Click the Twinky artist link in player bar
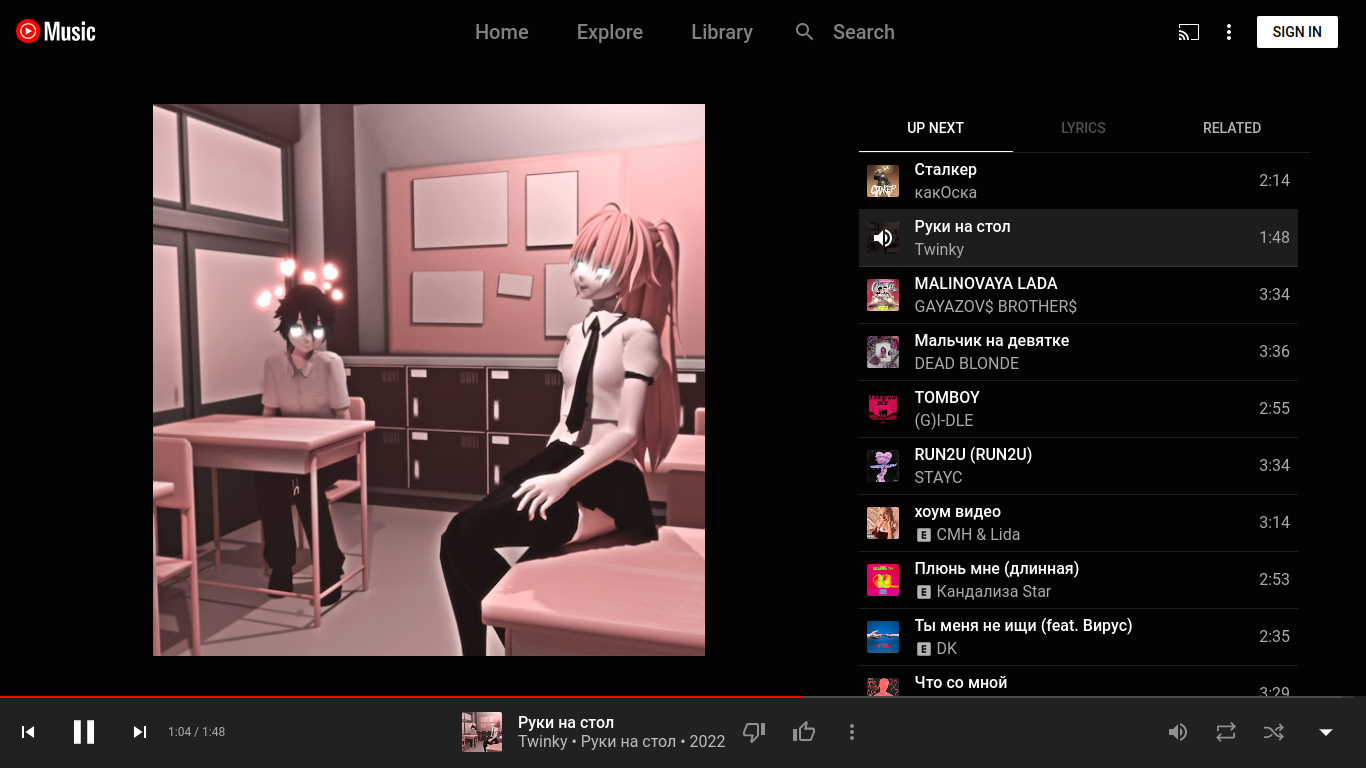The image size is (1366, 768). click(x=542, y=742)
